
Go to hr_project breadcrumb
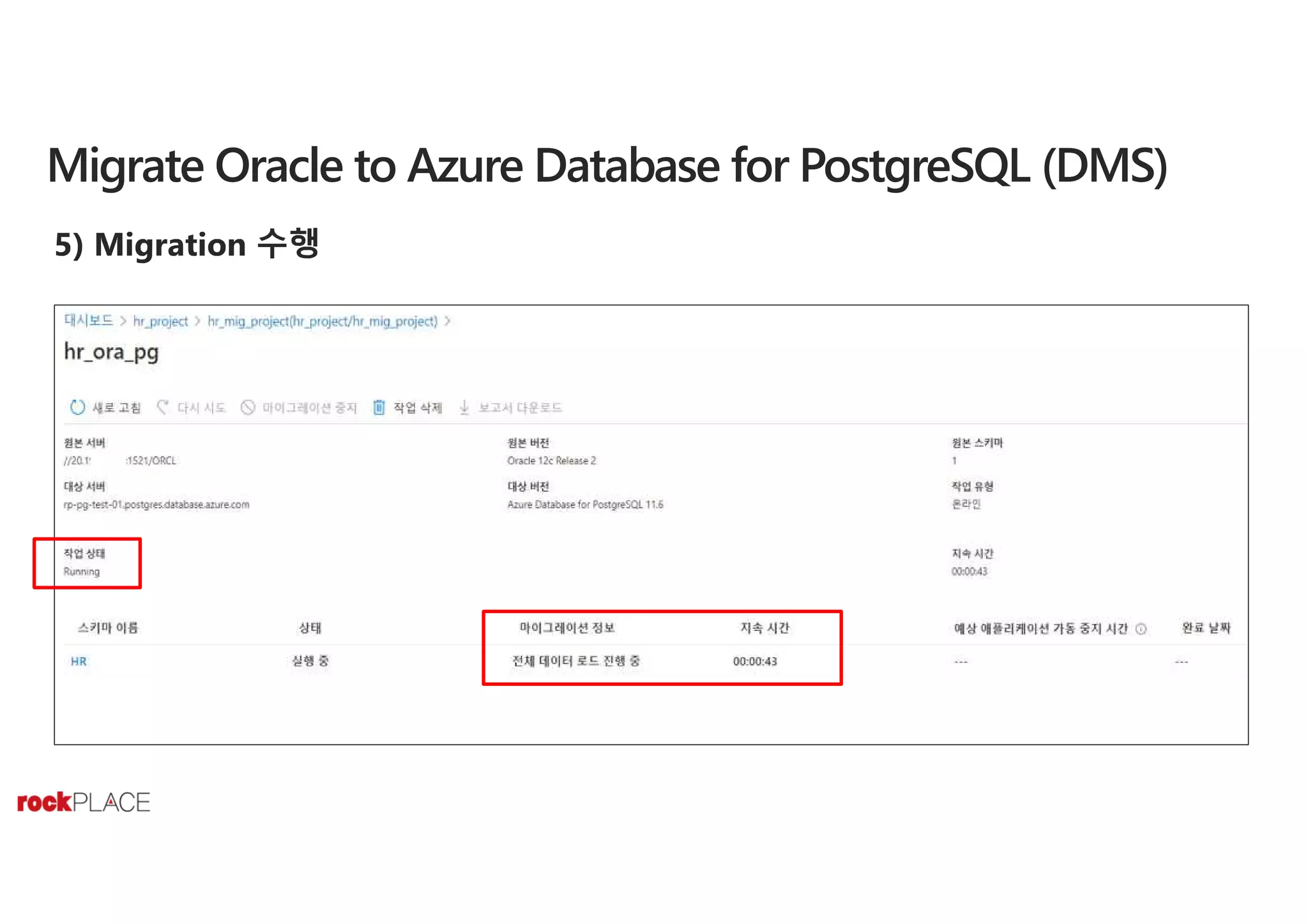pos(160,321)
